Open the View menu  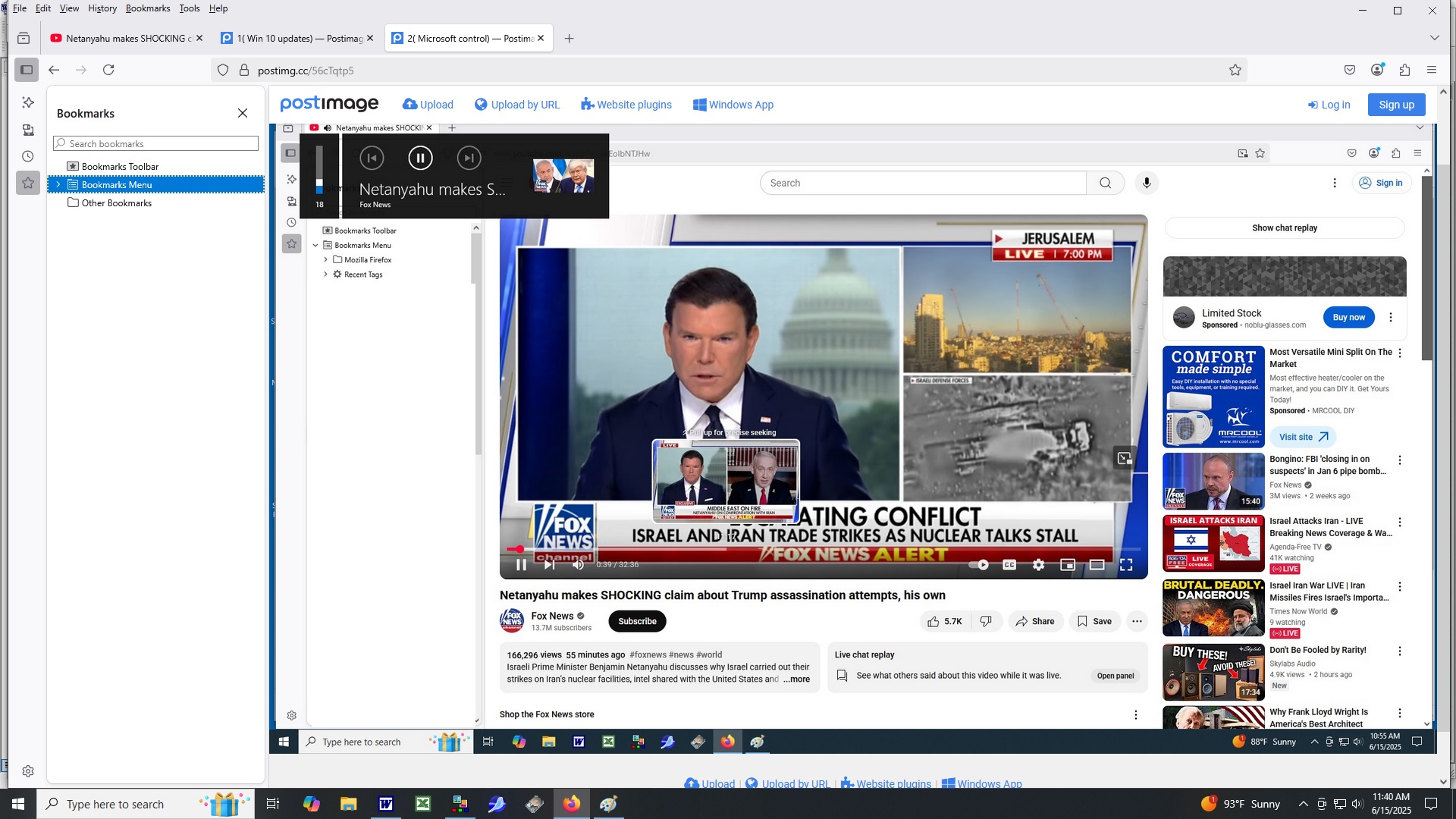69,8
